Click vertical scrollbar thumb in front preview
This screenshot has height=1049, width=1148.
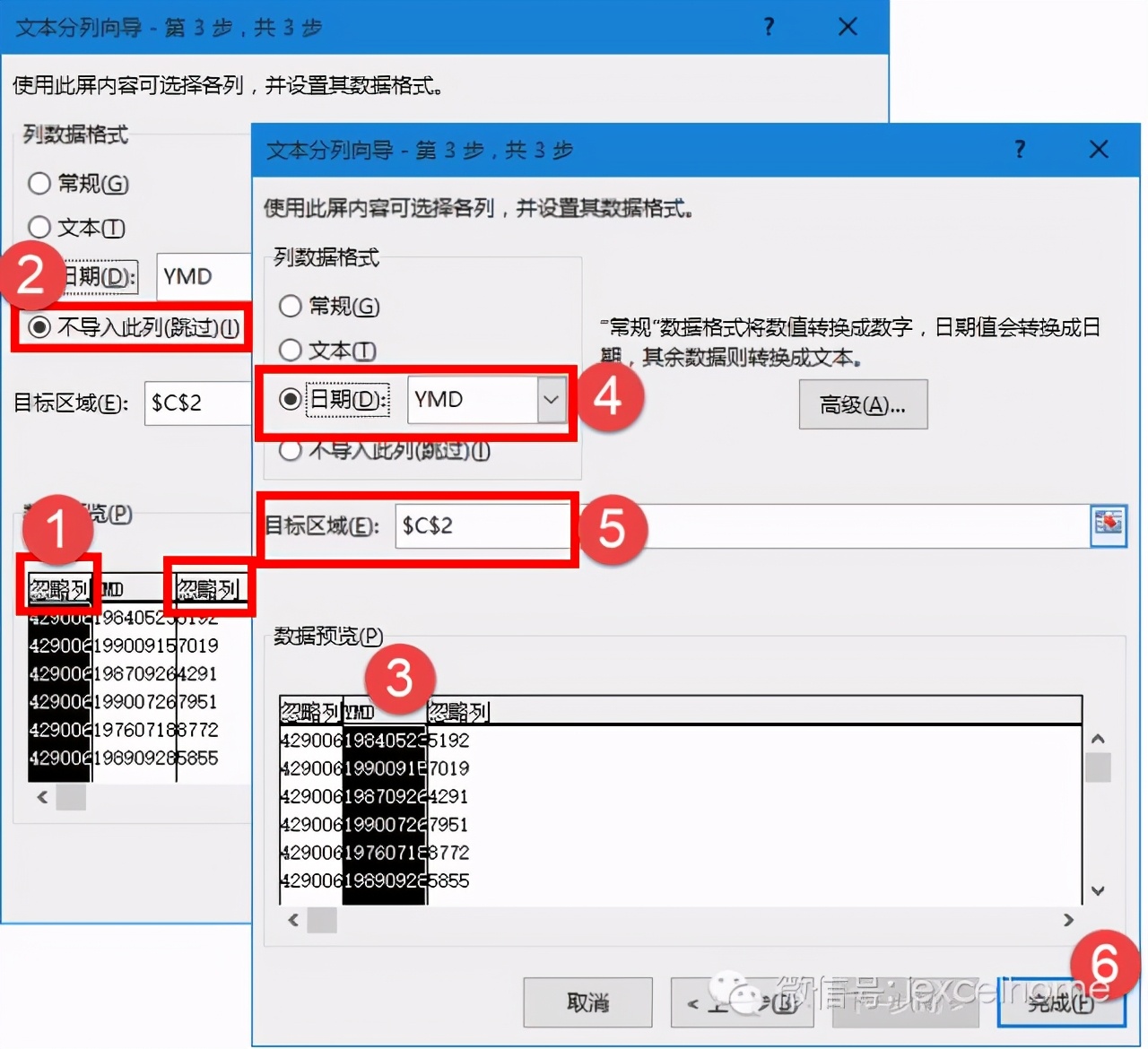point(1098,768)
